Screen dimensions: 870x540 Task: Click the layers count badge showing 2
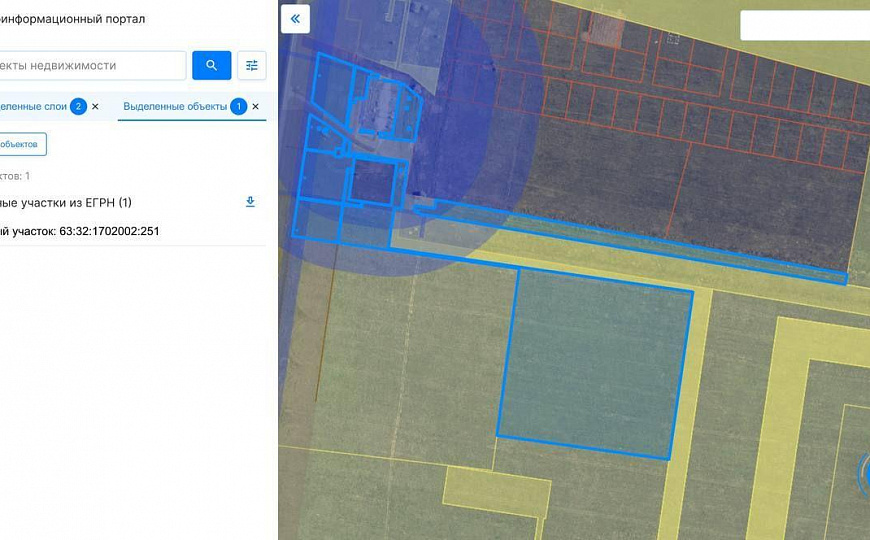[x=78, y=106]
